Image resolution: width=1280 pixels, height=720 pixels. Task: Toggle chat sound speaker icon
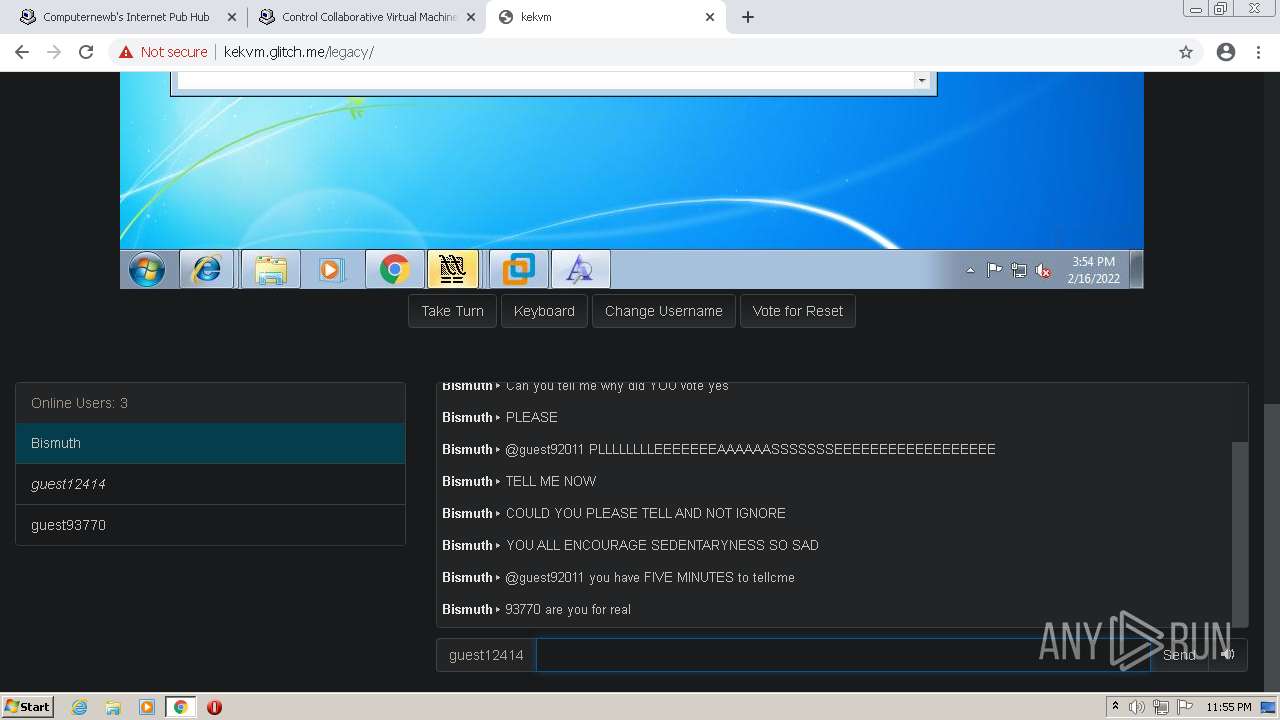(1228, 655)
